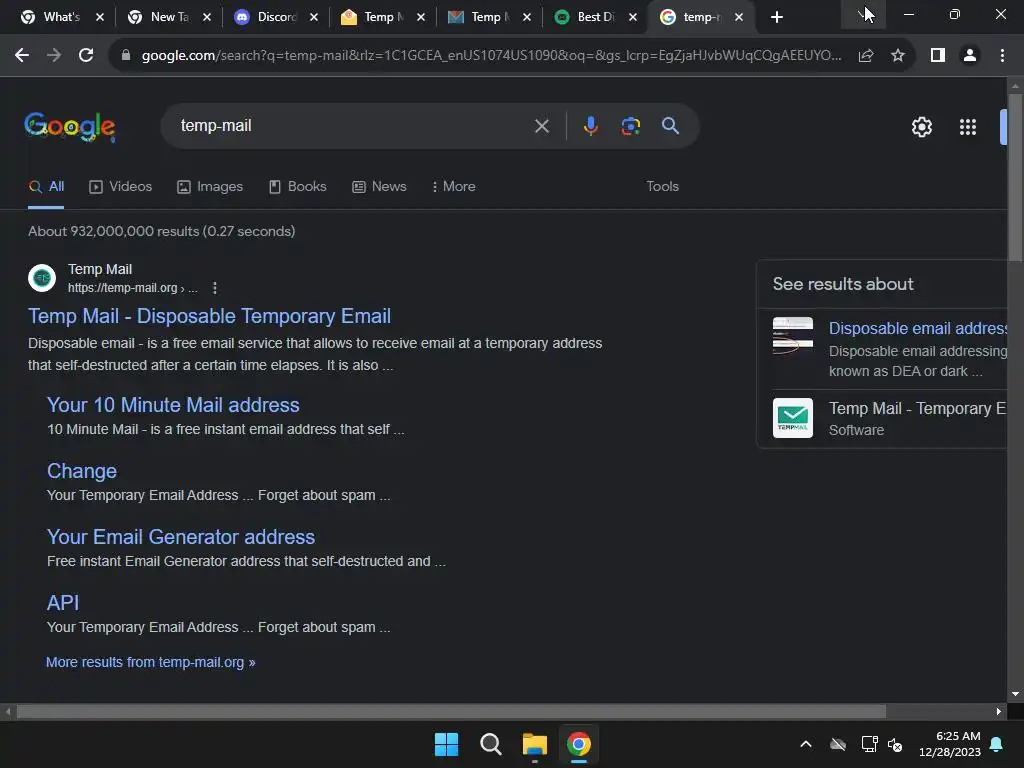
Task: Reload the current page
Action: coord(86,56)
